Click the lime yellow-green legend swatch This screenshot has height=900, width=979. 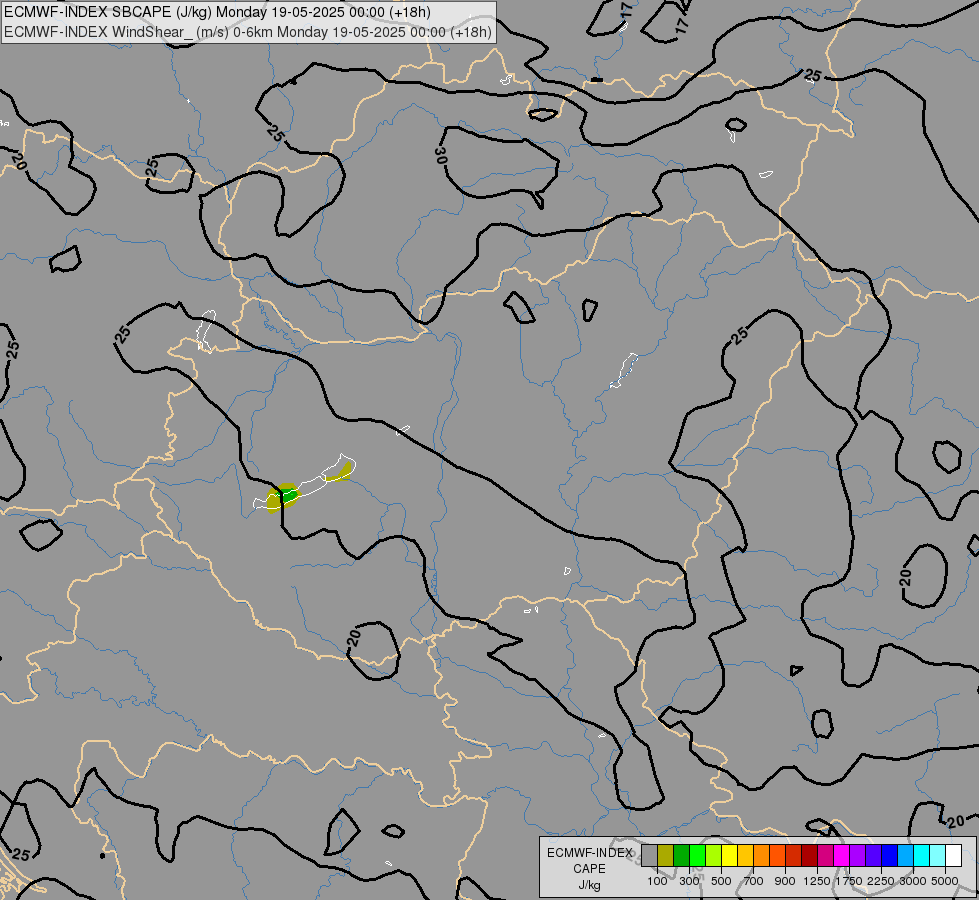[714, 855]
